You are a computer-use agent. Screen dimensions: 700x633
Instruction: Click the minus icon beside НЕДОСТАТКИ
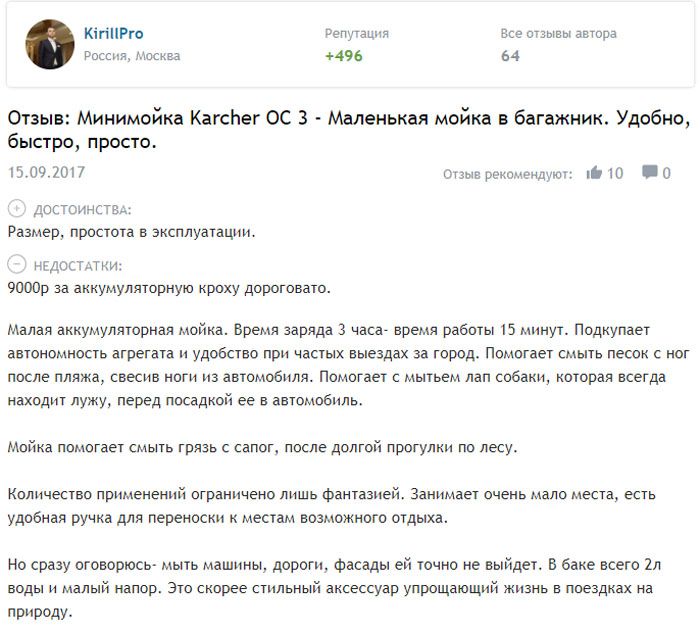(x=16, y=266)
